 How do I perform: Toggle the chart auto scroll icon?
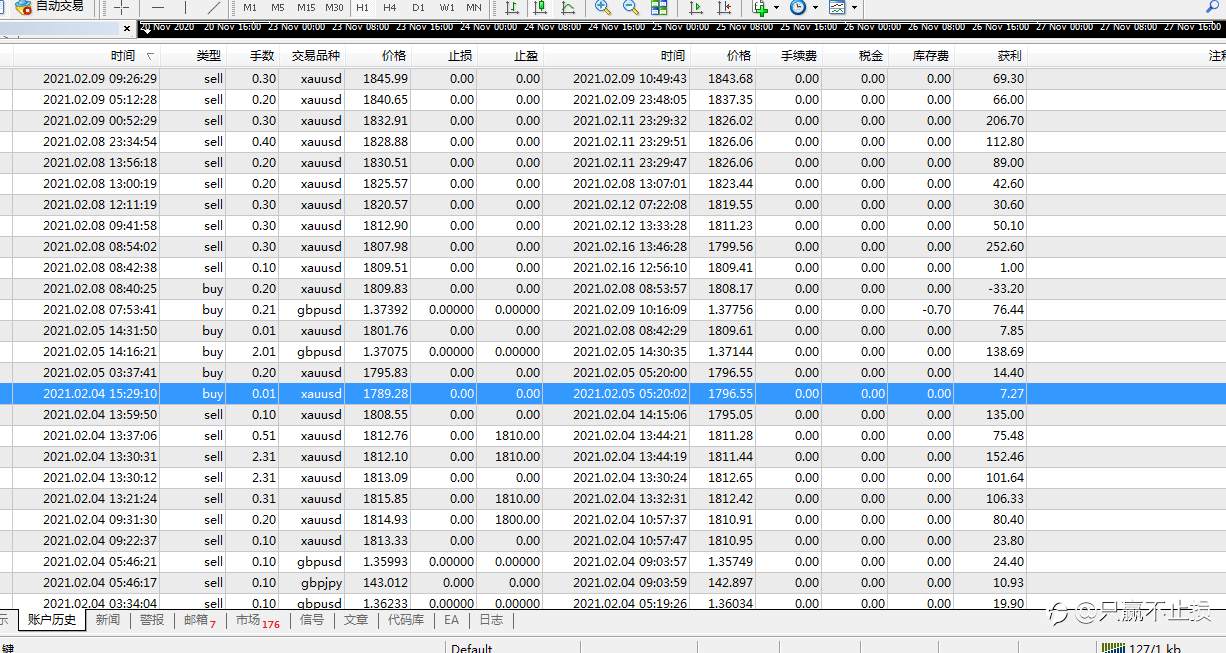click(697, 7)
